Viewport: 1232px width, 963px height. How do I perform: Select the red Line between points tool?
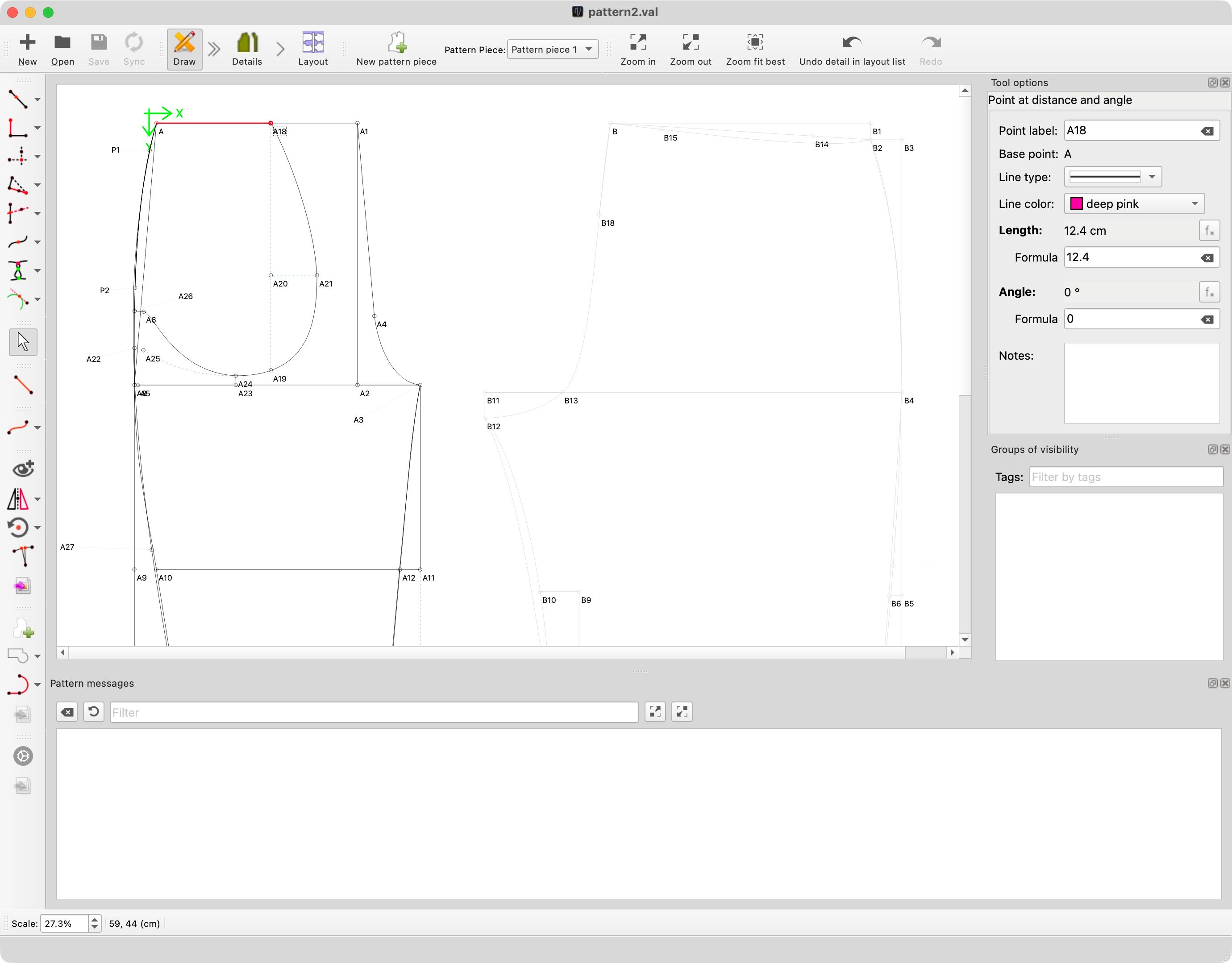(x=23, y=385)
